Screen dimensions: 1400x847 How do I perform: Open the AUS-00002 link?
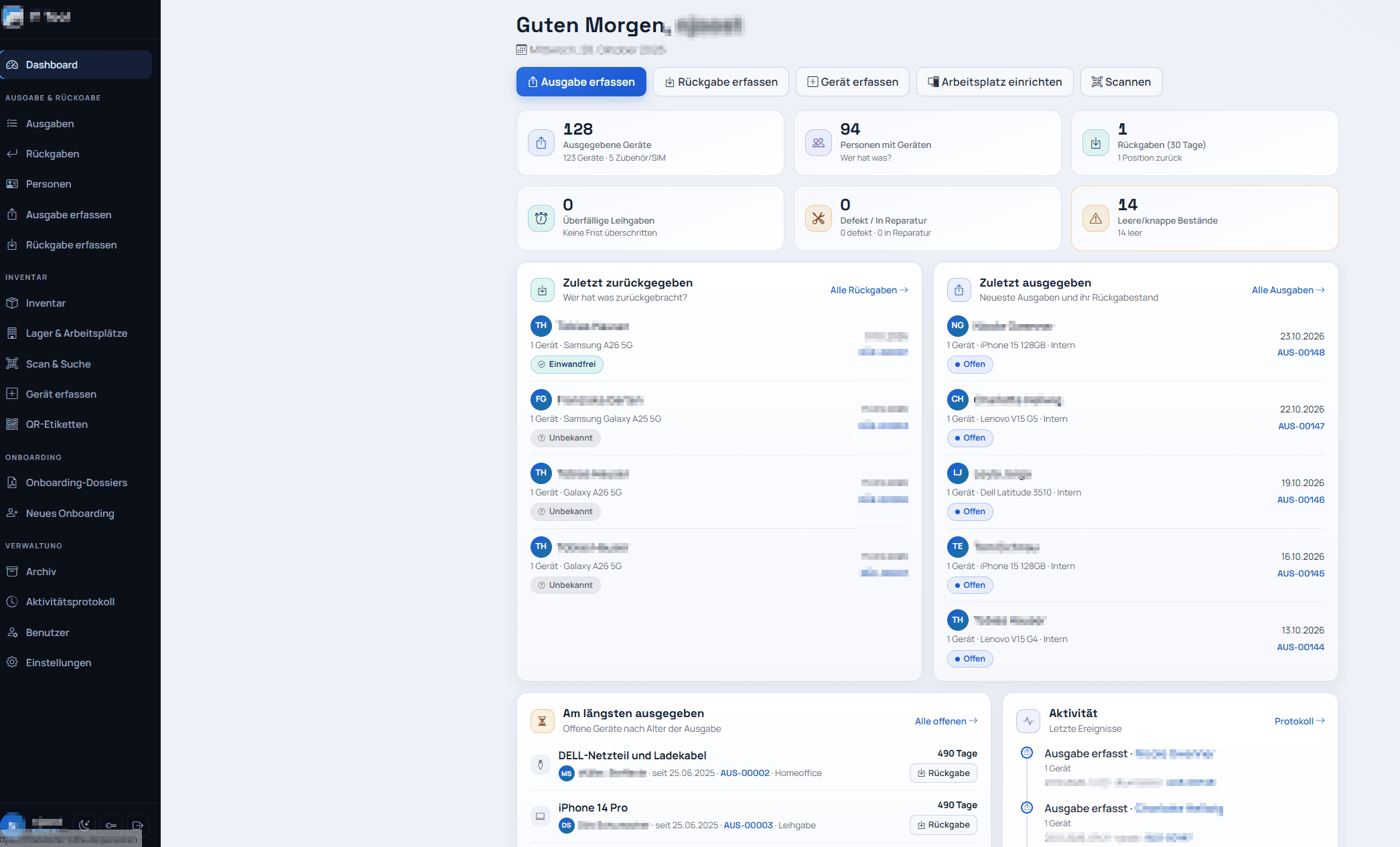(x=745, y=773)
